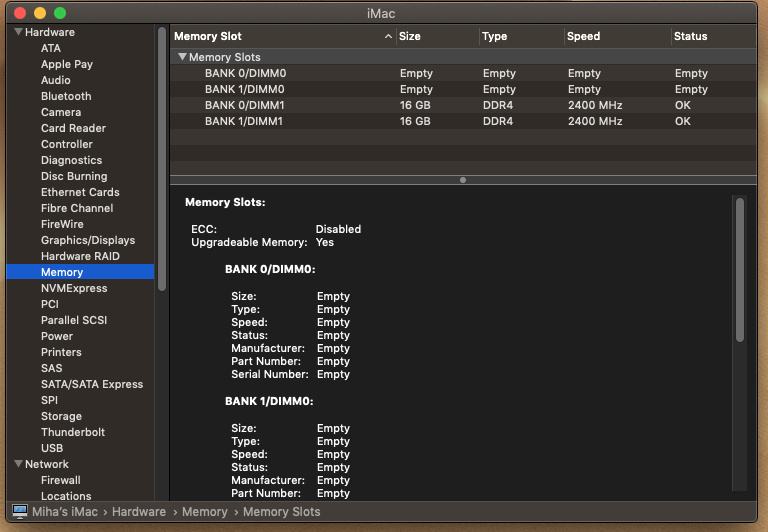Click the BANK 1/DIMM0 detail heading
This screenshot has width=768, height=532.
pyautogui.click(x=269, y=401)
